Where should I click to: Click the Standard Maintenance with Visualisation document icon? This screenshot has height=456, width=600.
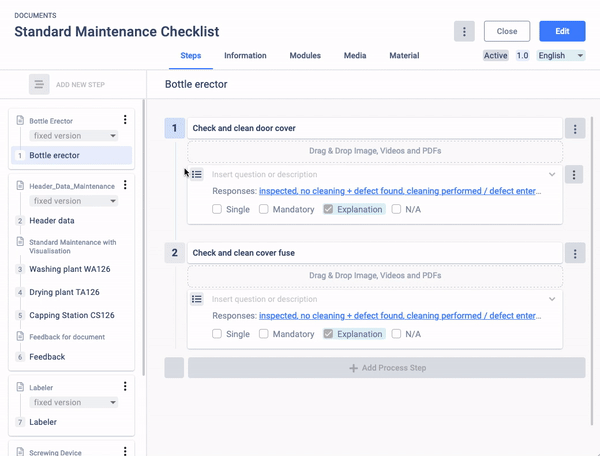(x=20, y=242)
